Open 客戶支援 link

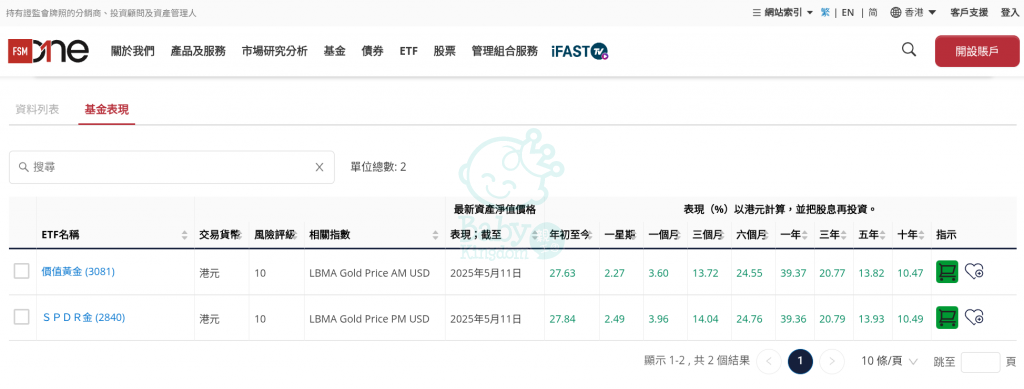pos(969,12)
